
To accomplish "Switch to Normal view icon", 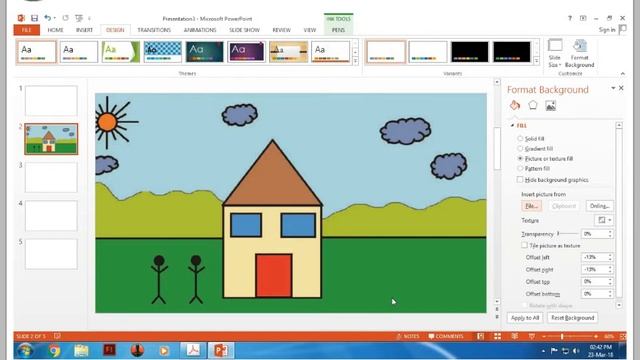I will (480, 336).
